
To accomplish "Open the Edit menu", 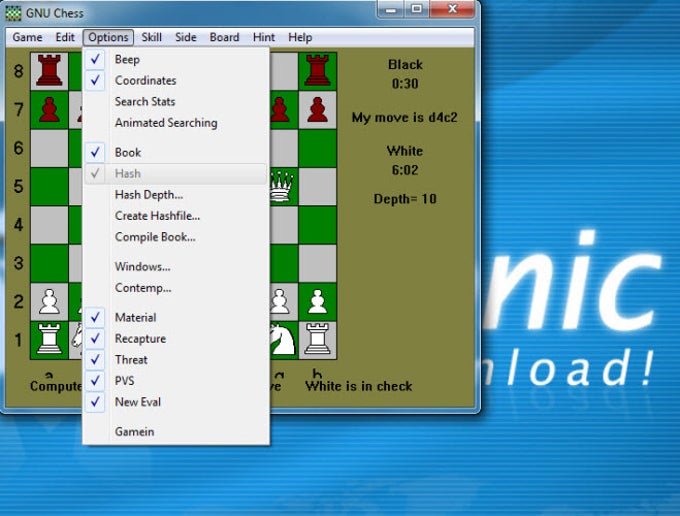I will click(x=65, y=37).
